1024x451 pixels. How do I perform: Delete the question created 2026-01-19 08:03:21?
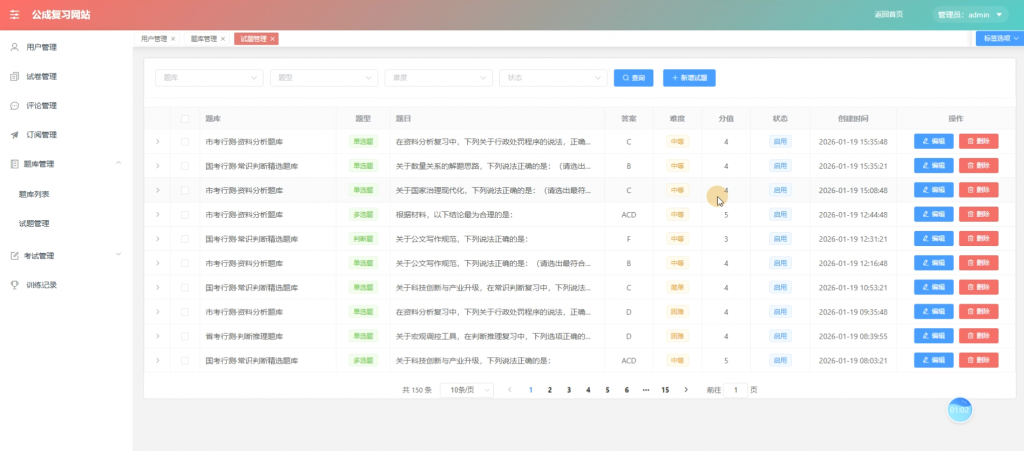pos(978,360)
